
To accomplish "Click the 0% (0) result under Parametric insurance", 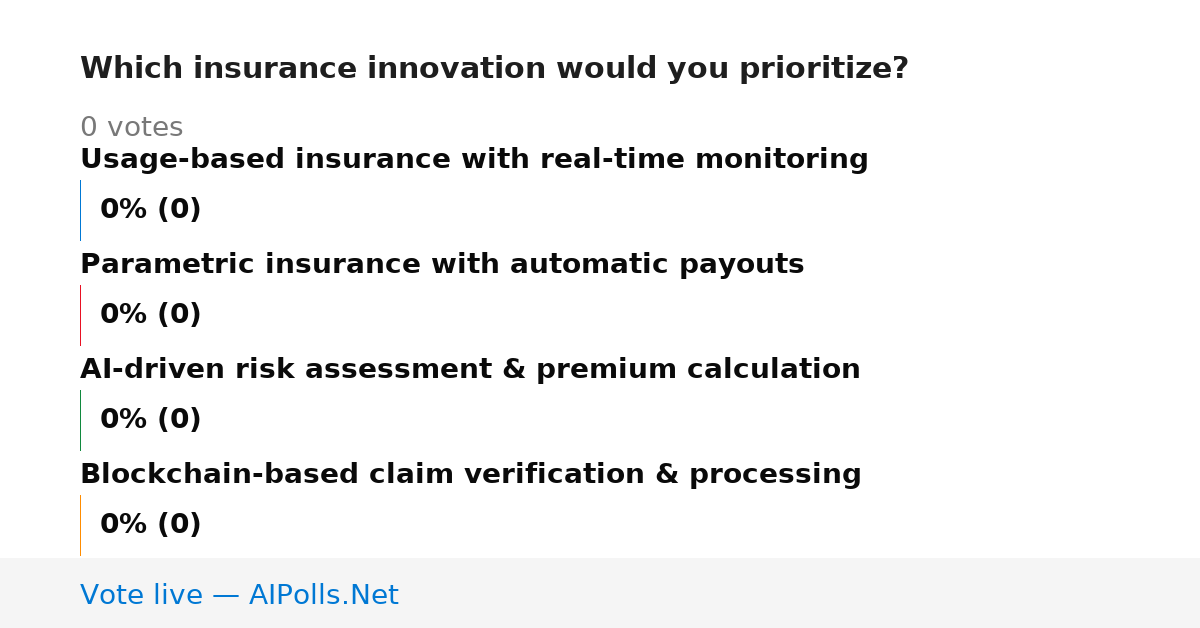I will tap(151, 315).
